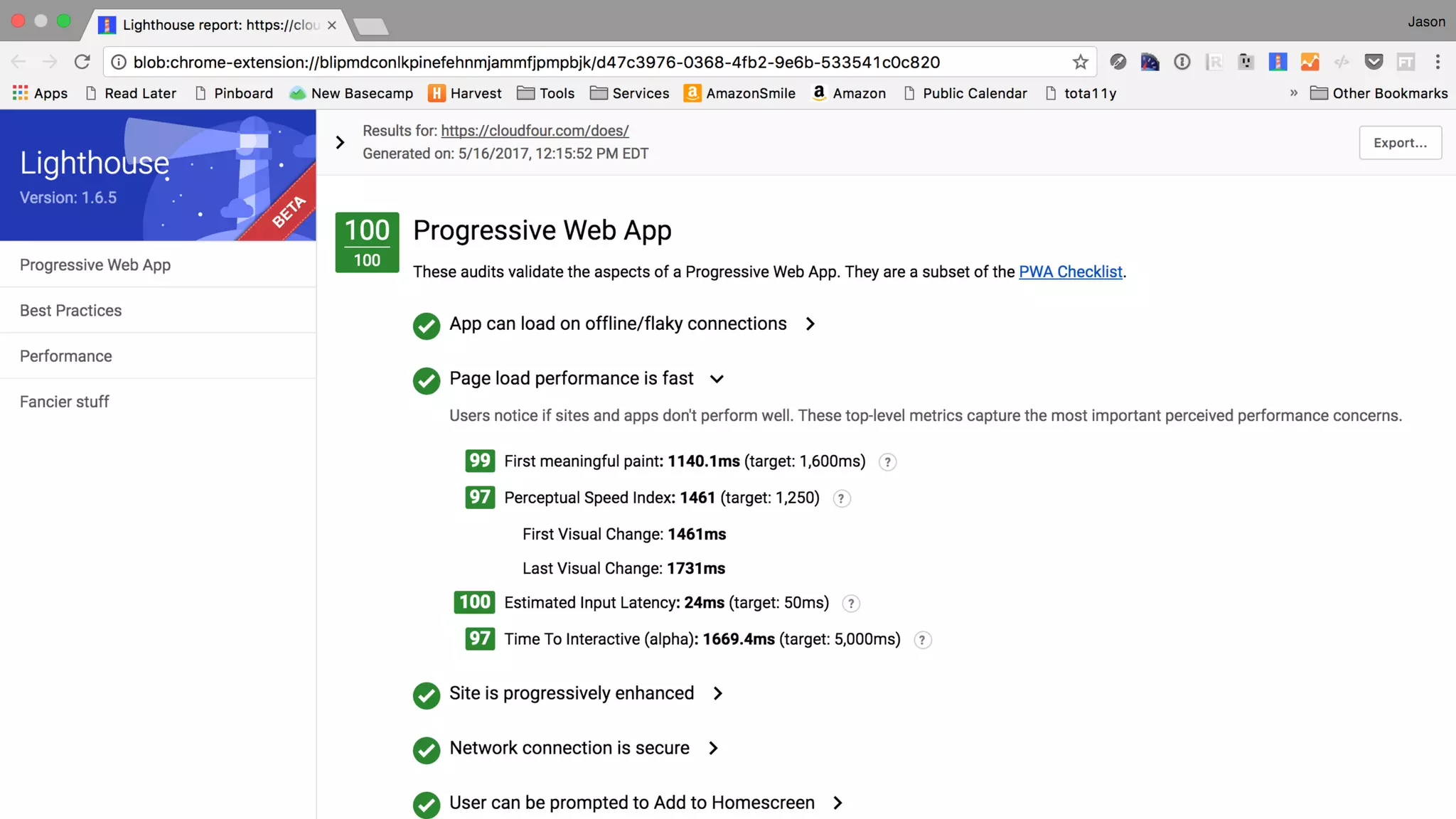
Task: Click the Export... button
Action: coord(1400,142)
